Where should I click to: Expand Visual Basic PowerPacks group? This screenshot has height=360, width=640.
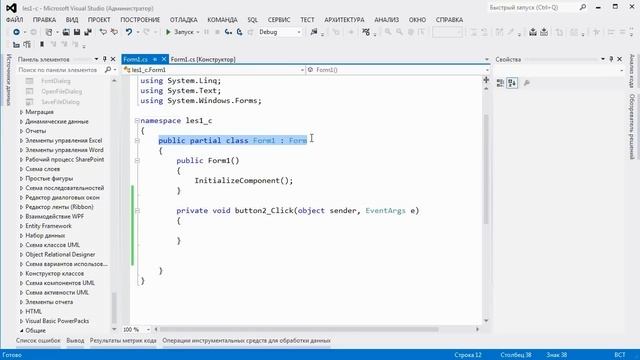click(x=21, y=321)
